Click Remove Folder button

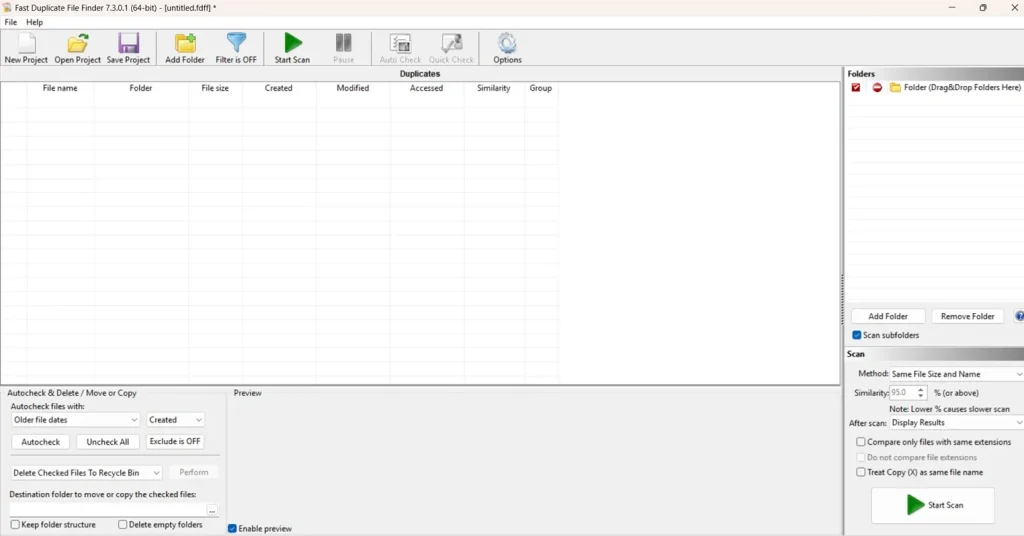pyautogui.click(x=967, y=316)
